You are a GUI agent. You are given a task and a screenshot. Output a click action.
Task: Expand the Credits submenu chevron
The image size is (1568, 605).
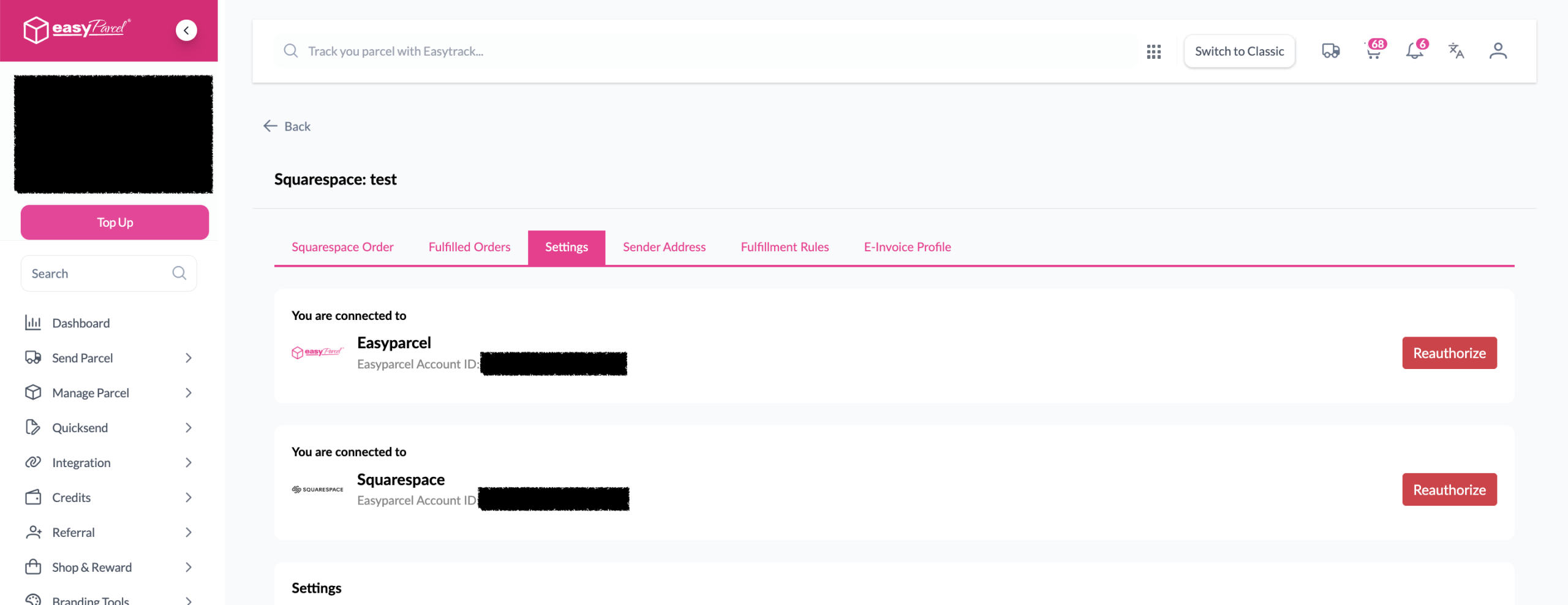(189, 498)
